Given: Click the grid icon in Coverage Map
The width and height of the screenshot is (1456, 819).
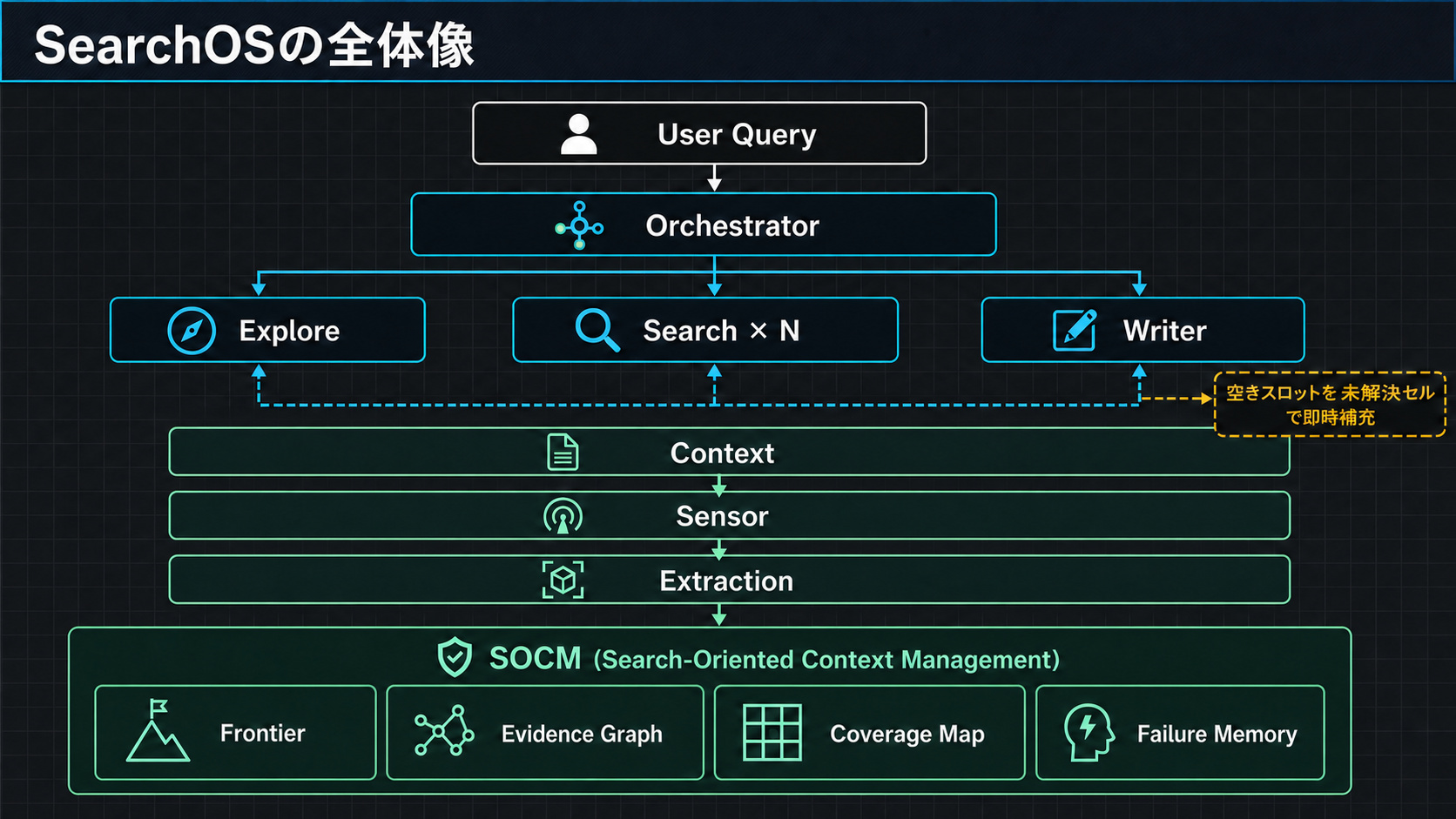Looking at the screenshot, I should (772, 733).
